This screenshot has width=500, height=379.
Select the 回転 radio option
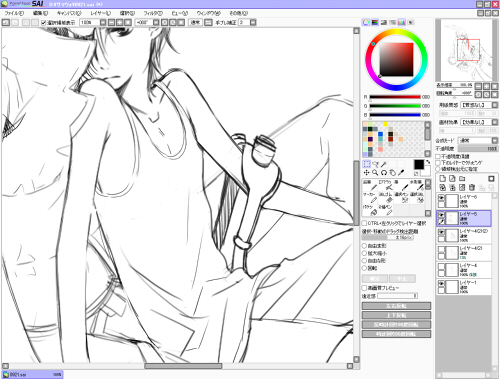[364, 268]
